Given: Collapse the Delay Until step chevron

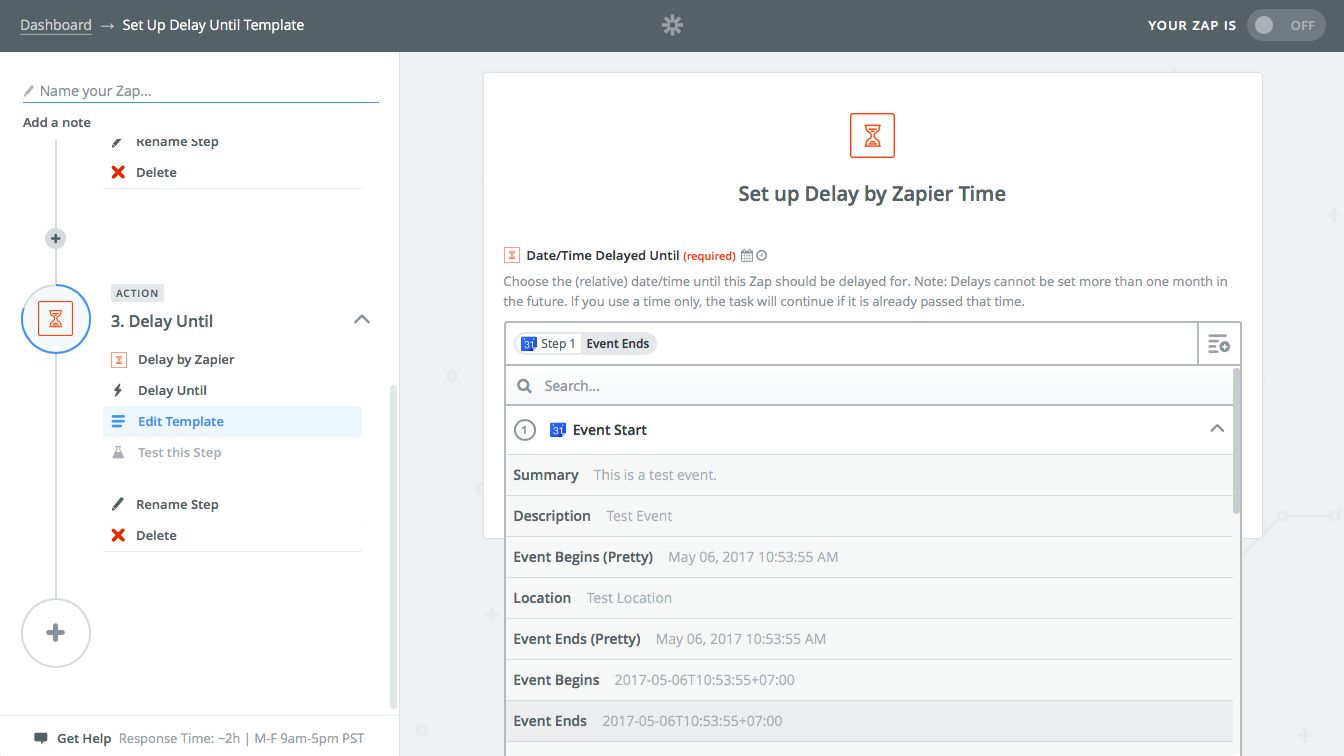Looking at the screenshot, I should pos(362,320).
